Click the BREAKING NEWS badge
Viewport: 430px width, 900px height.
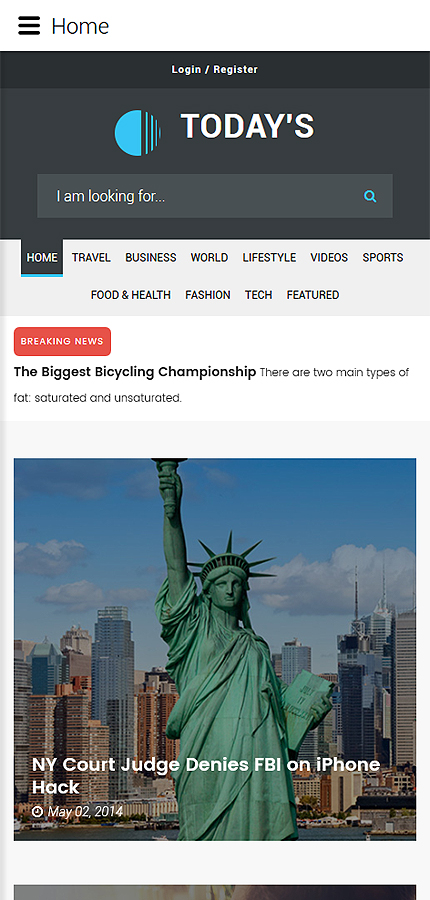click(x=62, y=342)
